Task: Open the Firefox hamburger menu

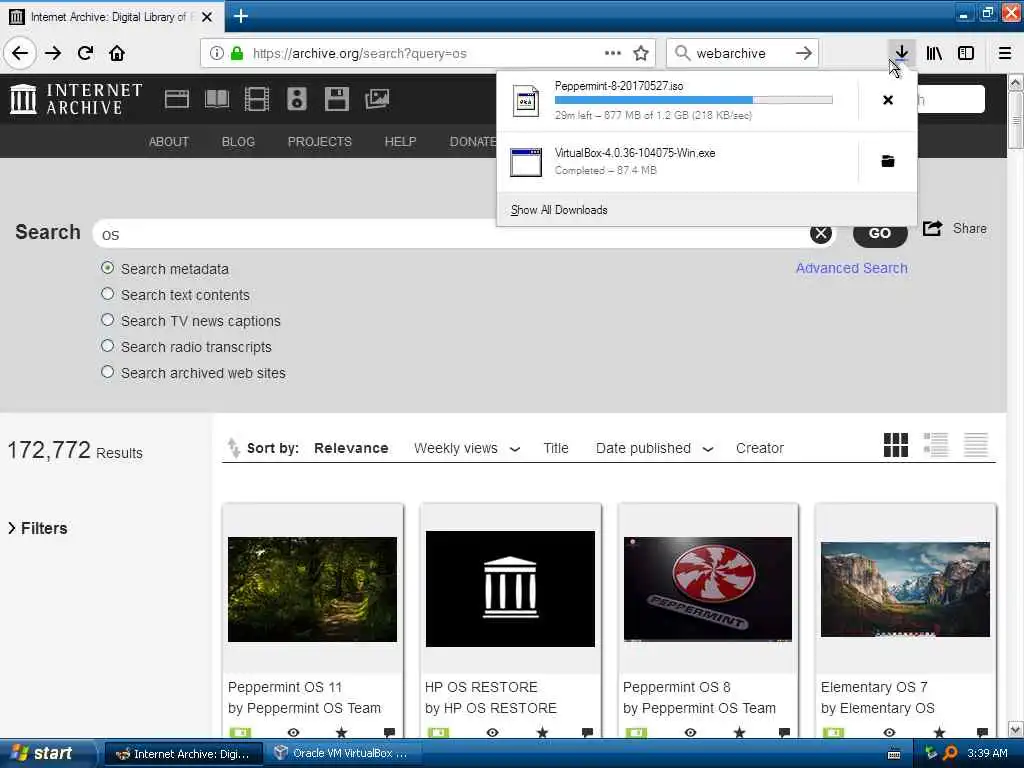Action: click(1005, 53)
